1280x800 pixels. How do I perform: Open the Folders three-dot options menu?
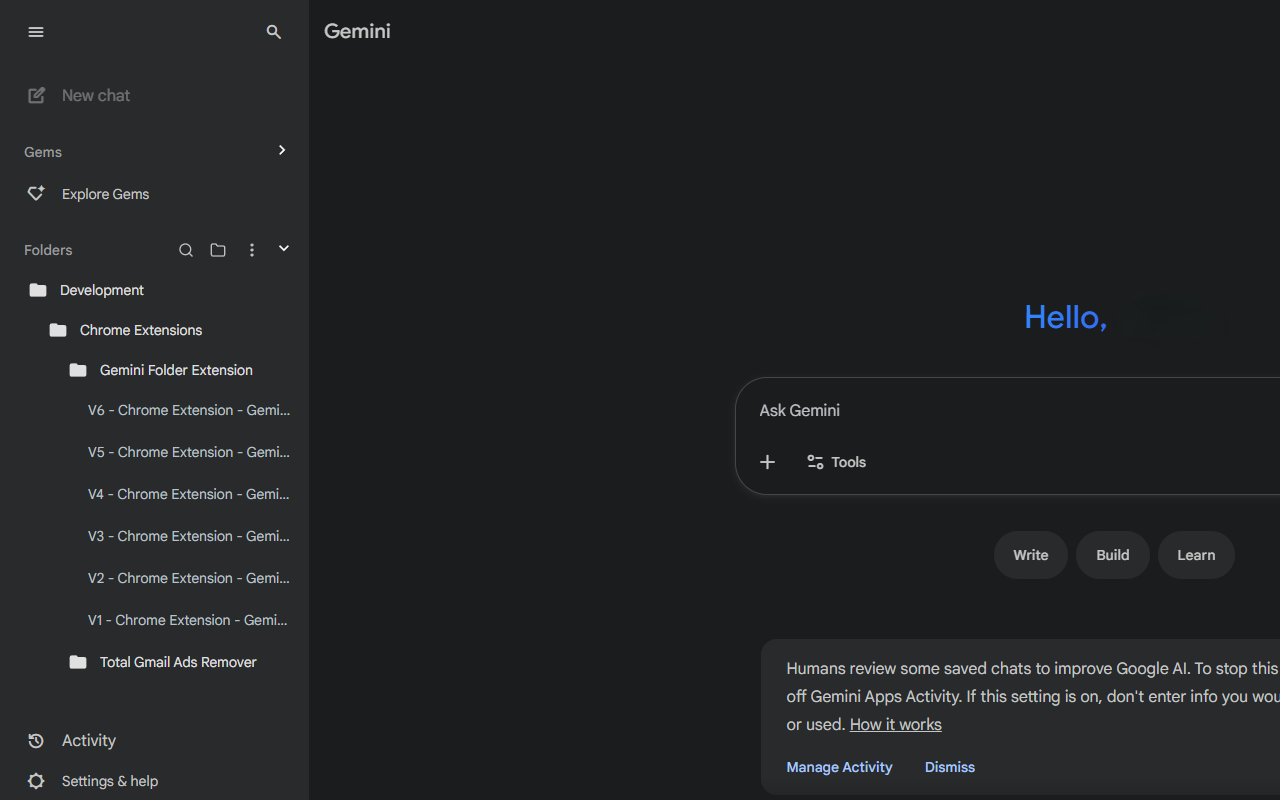pyautogui.click(x=252, y=250)
